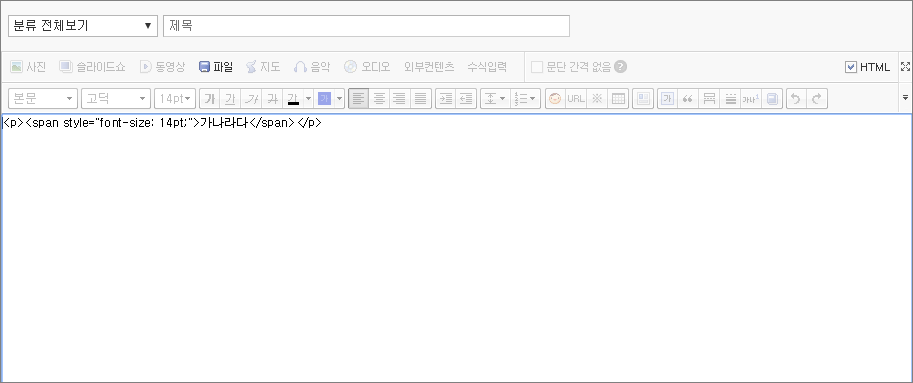Apply the purple text background color
Image resolution: width=913 pixels, height=383 pixels.
tap(324, 99)
